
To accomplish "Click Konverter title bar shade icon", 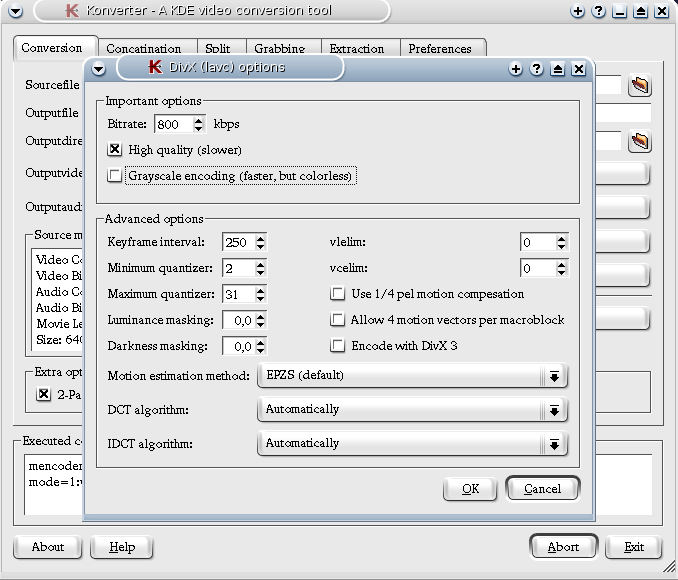I will click(x=640, y=11).
